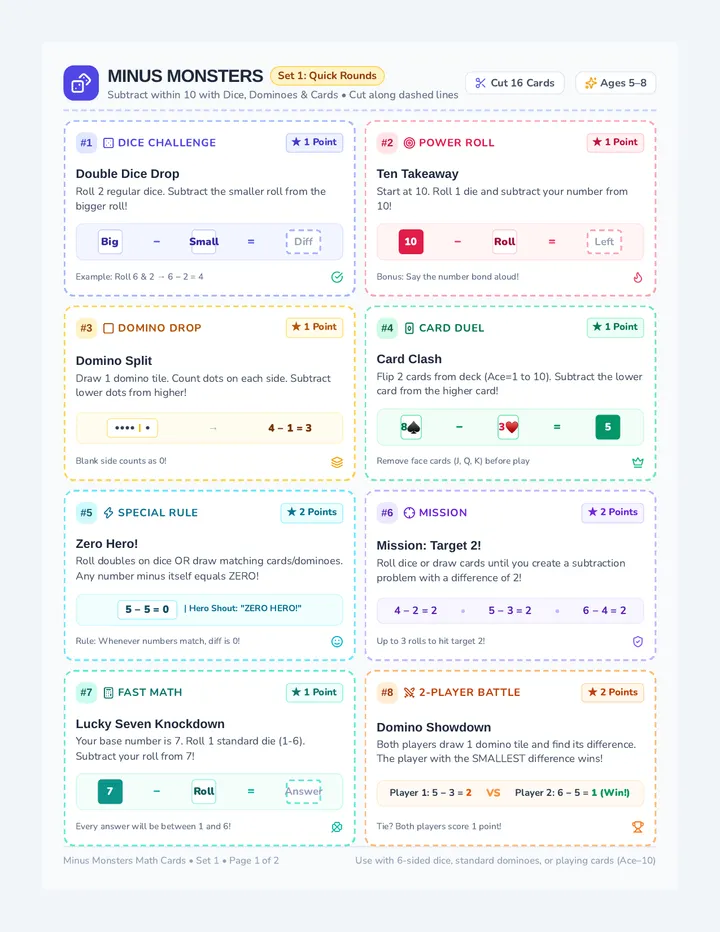Click the 1 Point badge on FAST MATH
The height and width of the screenshot is (932, 720).
(x=315, y=692)
